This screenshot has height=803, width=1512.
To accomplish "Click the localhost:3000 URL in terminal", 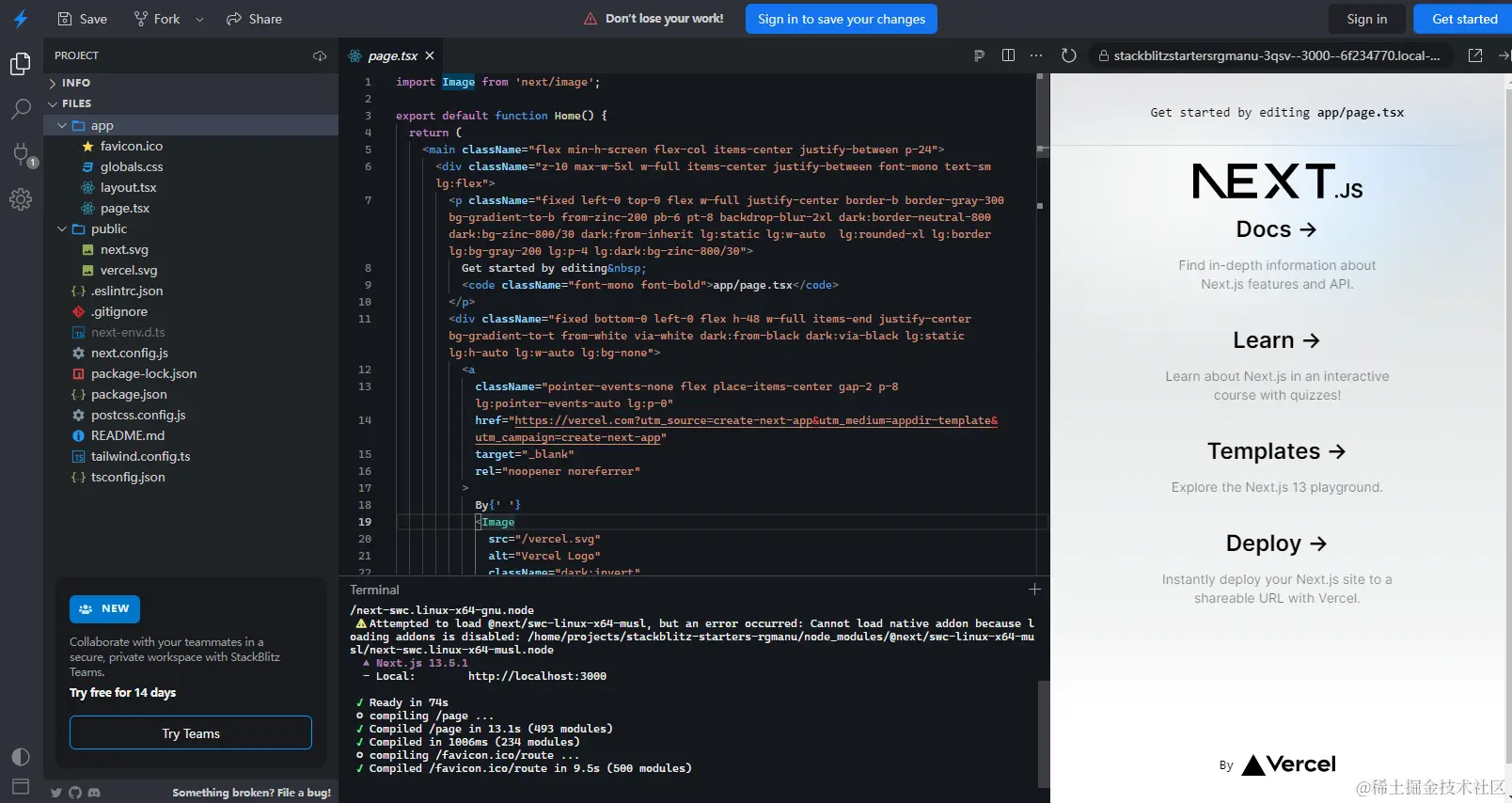I will tap(537, 676).
